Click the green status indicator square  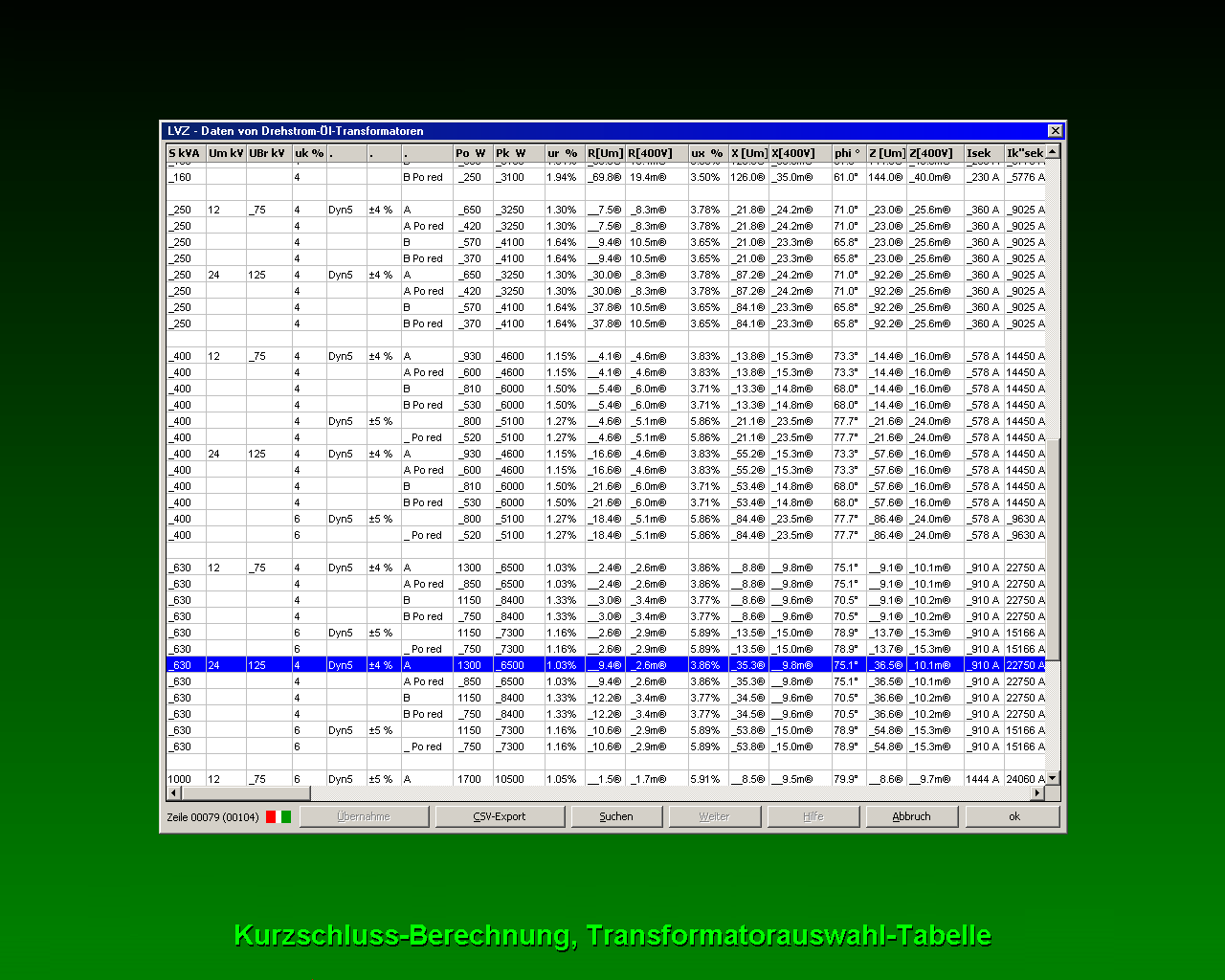286,816
